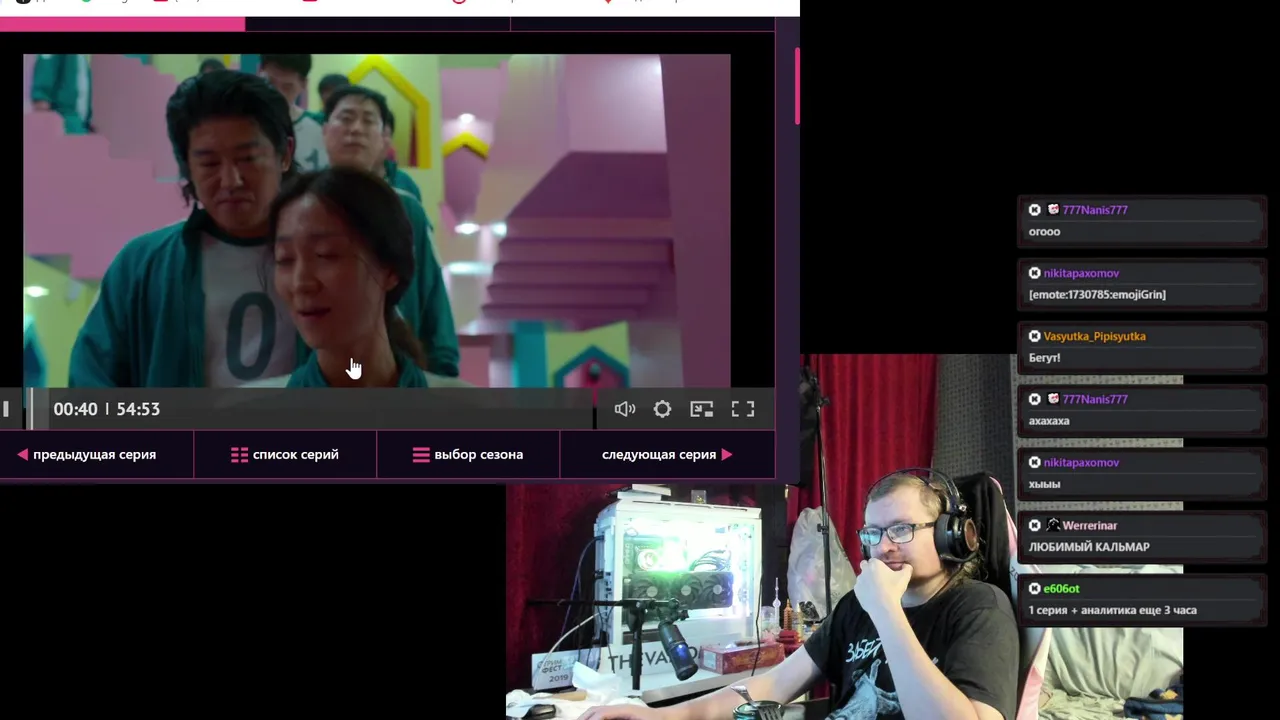Go to предыдущая серия
Screen dimensions: 1280x720
[x=95, y=454]
